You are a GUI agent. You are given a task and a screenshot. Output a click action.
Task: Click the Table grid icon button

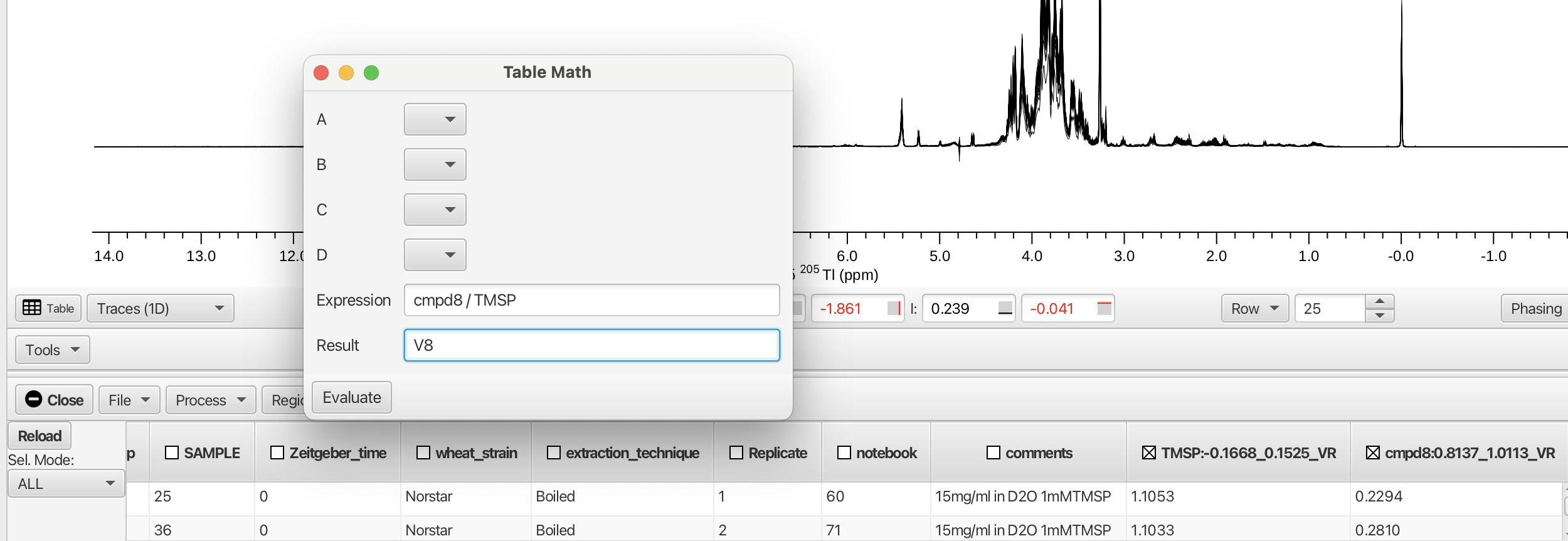click(32, 308)
